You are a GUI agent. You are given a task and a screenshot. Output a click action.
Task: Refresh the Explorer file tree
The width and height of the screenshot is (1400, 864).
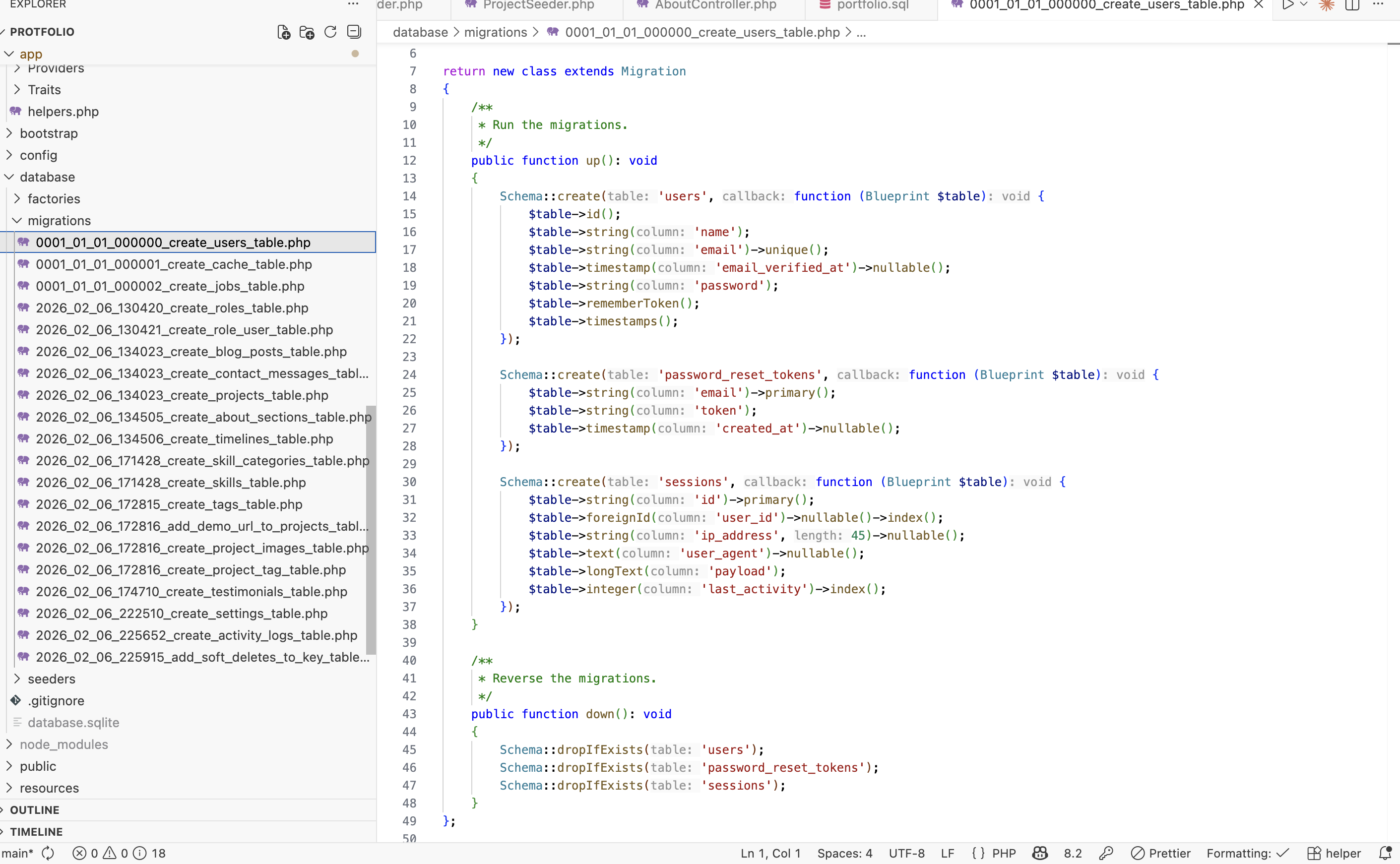[x=330, y=32]
